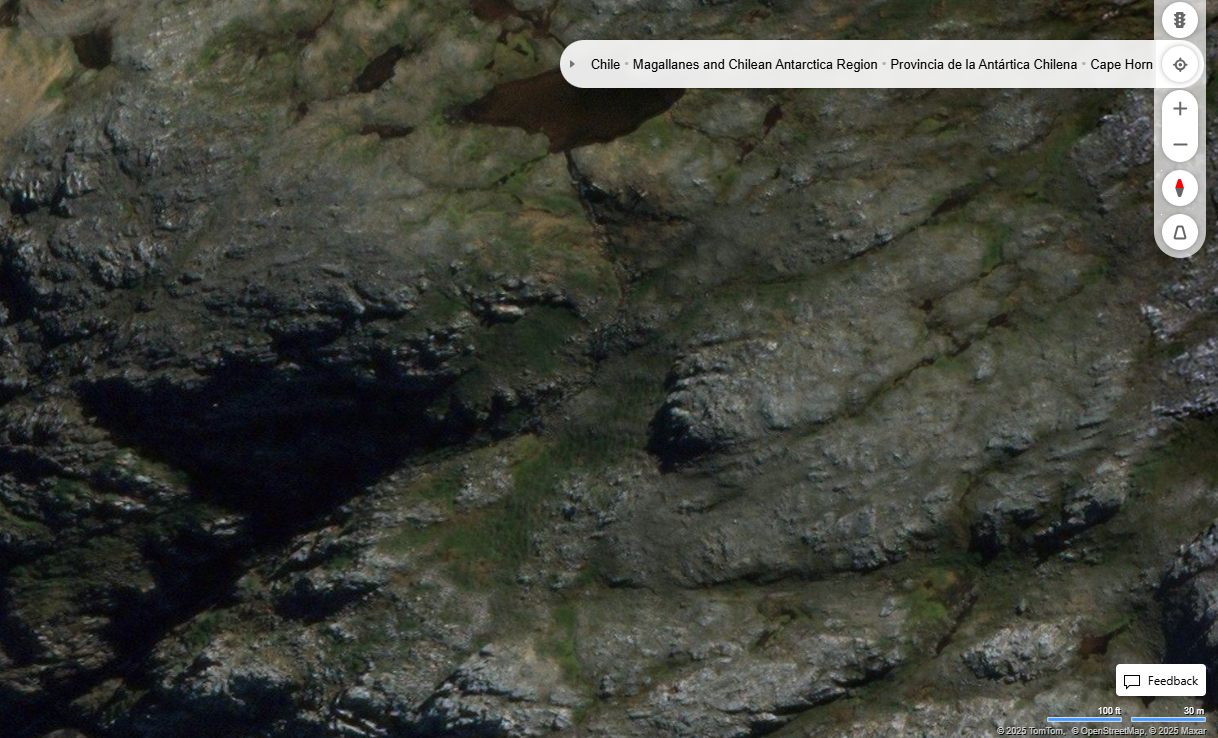Tilt the map view
The height and width of the screenshot is (738, 1218).
click(x=1180, y=232)
